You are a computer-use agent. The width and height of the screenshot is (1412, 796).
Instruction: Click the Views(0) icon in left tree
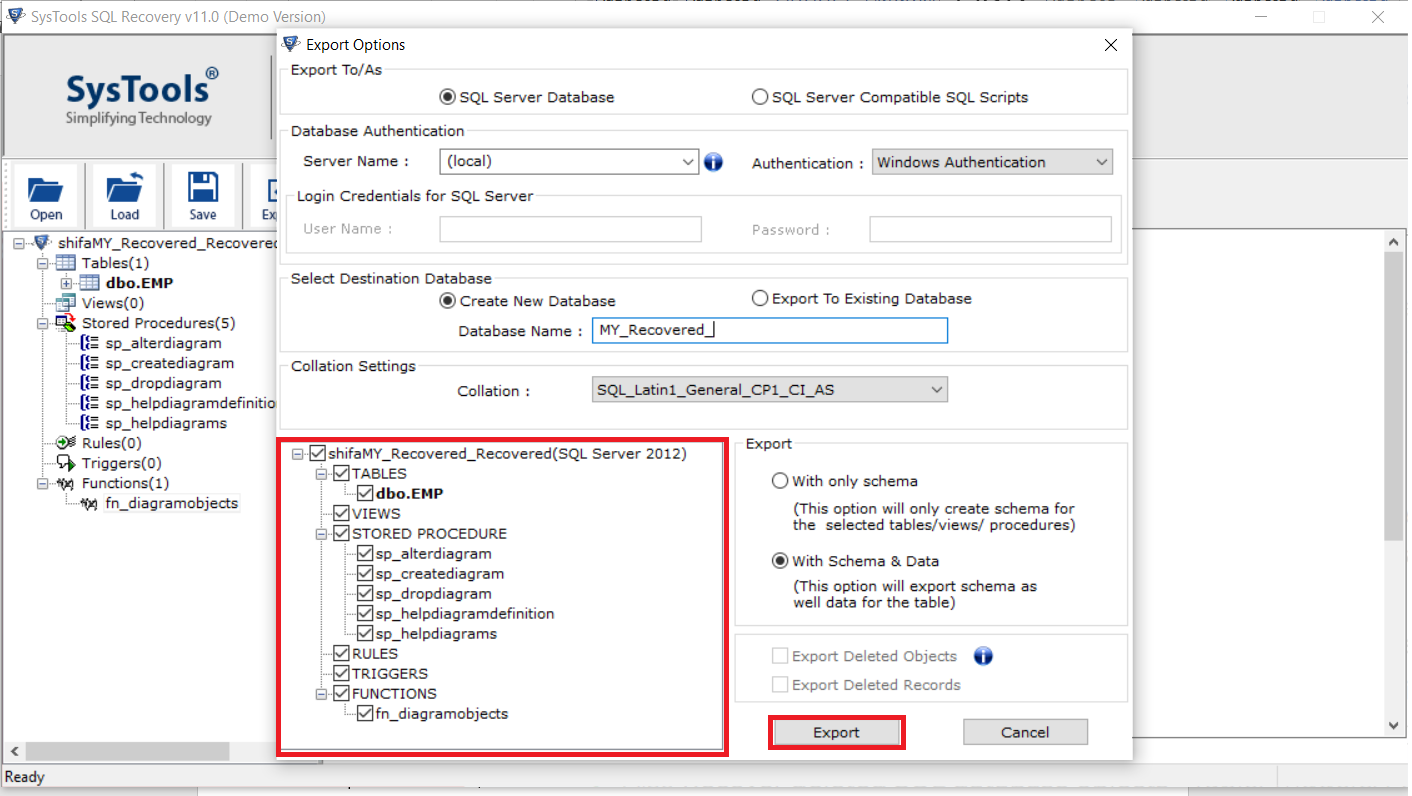65,303
